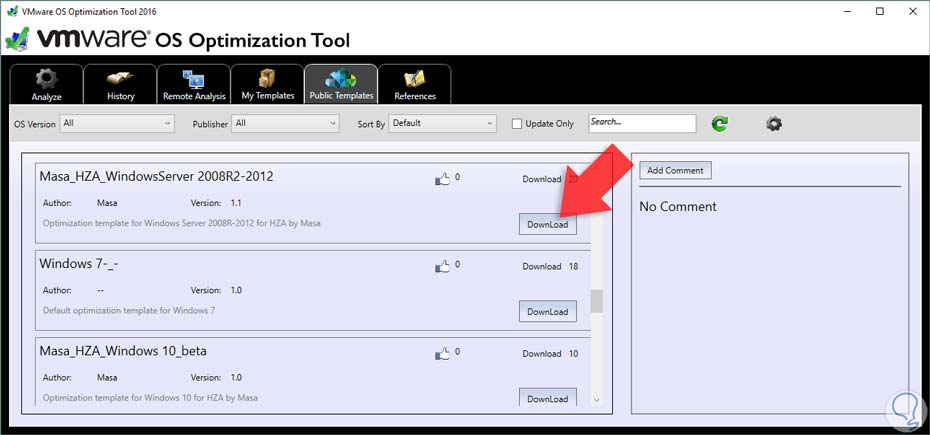Viewport: 930px width, 435px height.
Task: Like the Masa_HZA_Windows 10_beta template
Action: (443, 354)
